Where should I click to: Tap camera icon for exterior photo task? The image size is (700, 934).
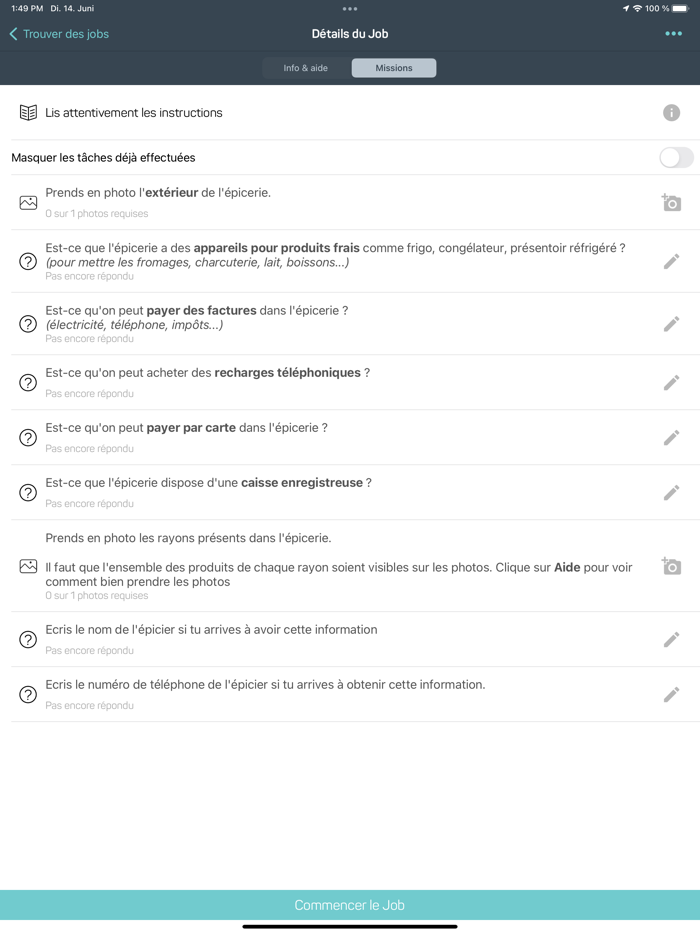(671, 201)
